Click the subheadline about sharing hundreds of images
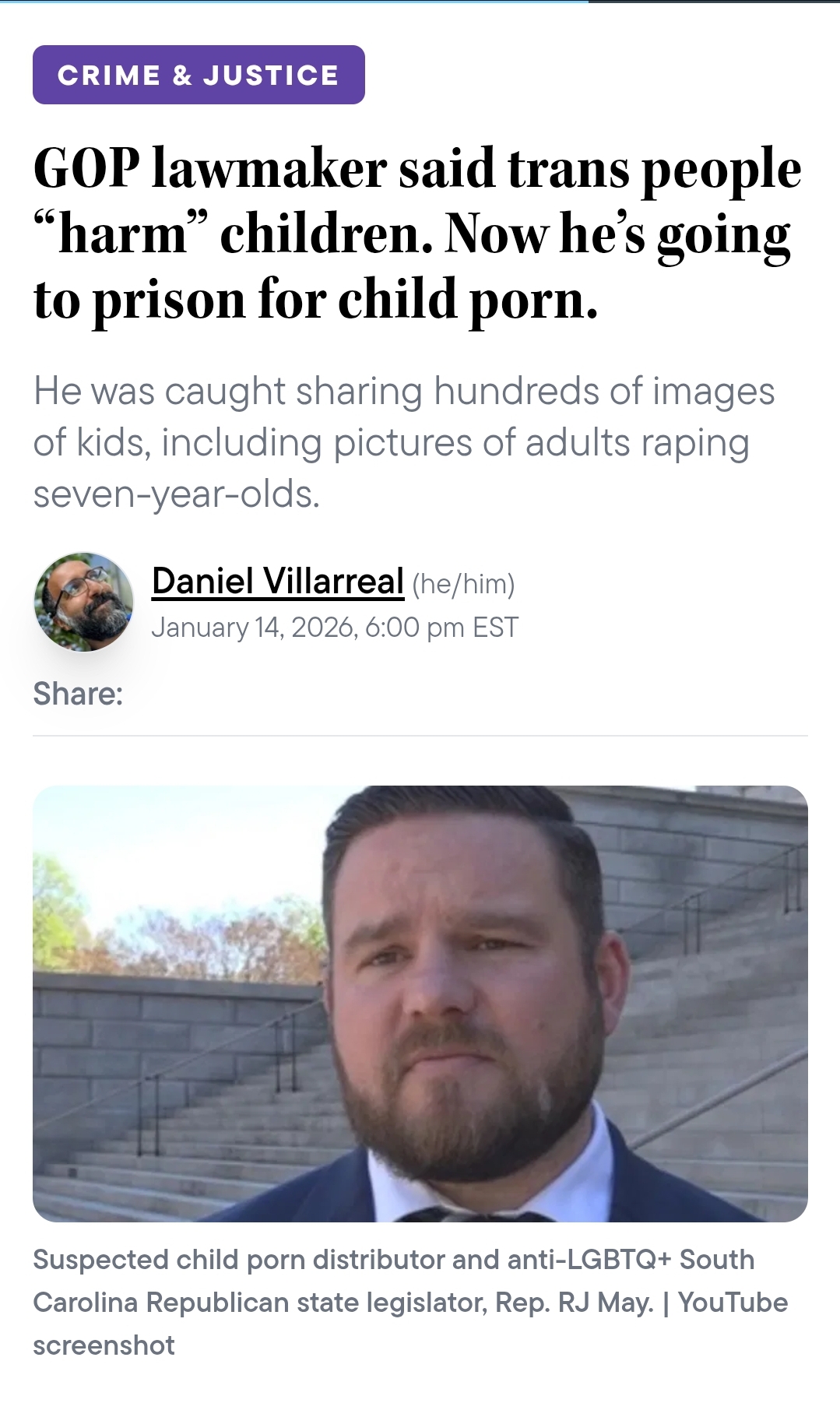The image size is (840, 1403). pyautogui.click(x=404, y=441)
